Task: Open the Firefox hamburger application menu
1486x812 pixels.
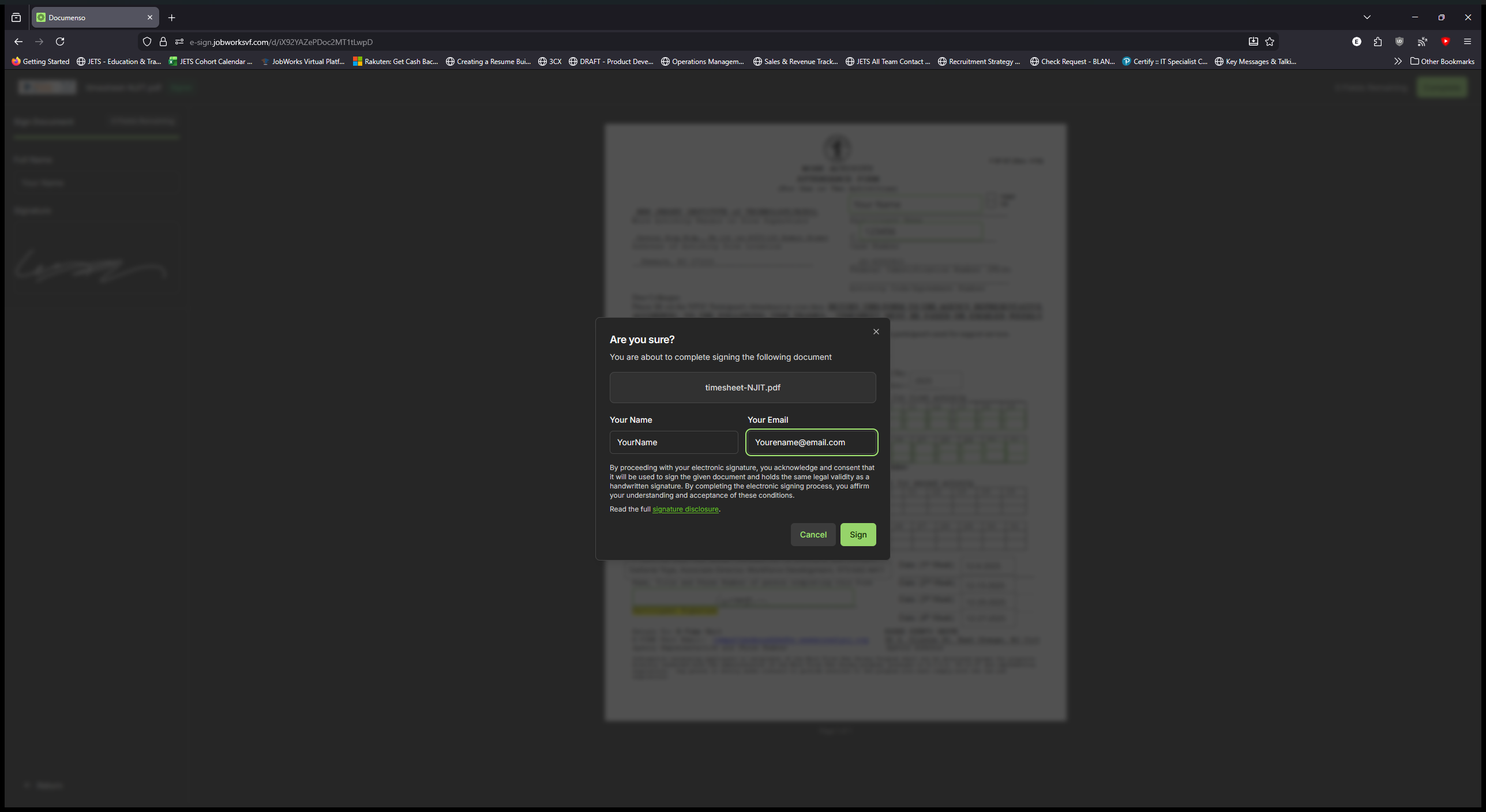Action: 1468,42
